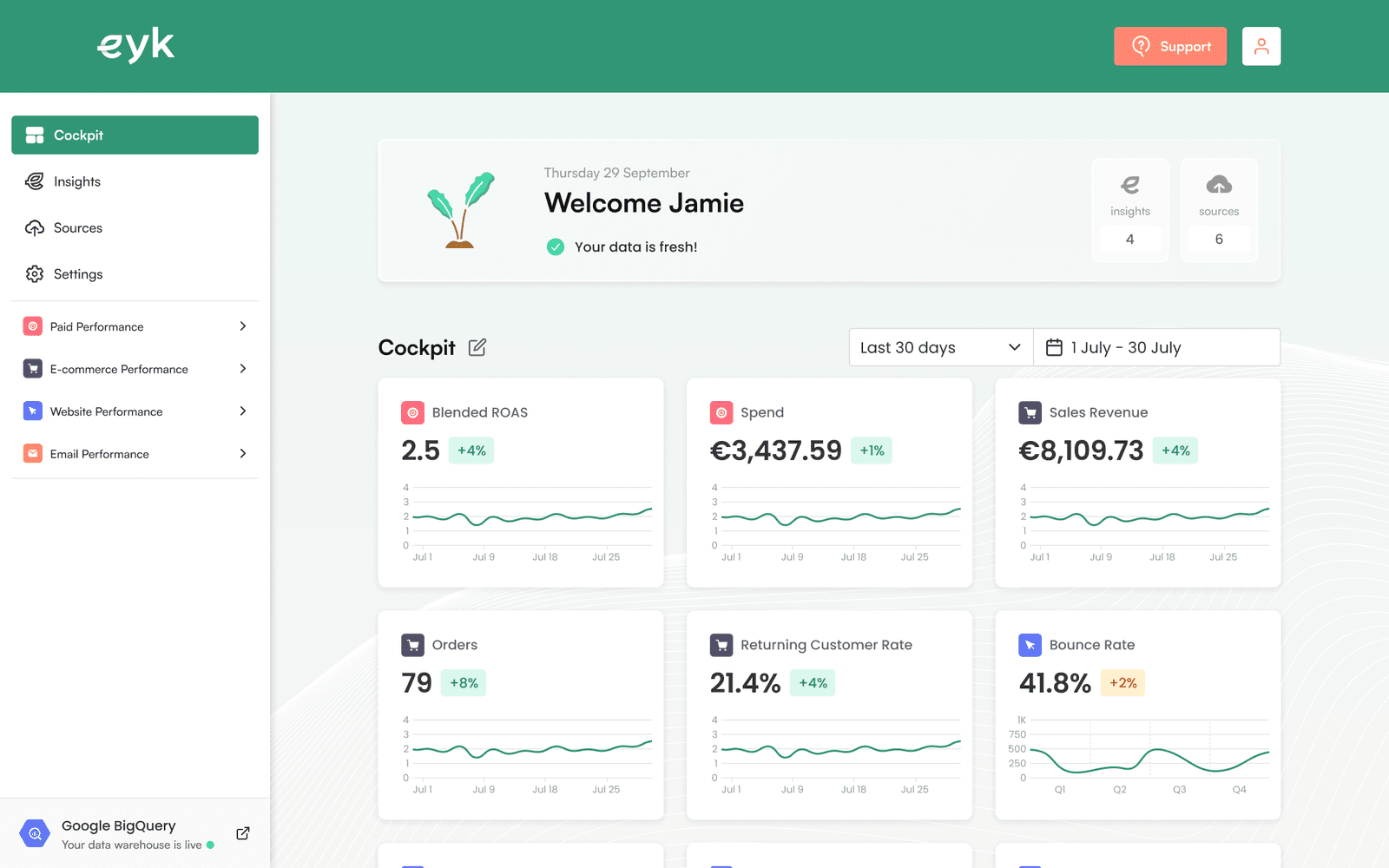Click the Support button

coord(1170,46)
